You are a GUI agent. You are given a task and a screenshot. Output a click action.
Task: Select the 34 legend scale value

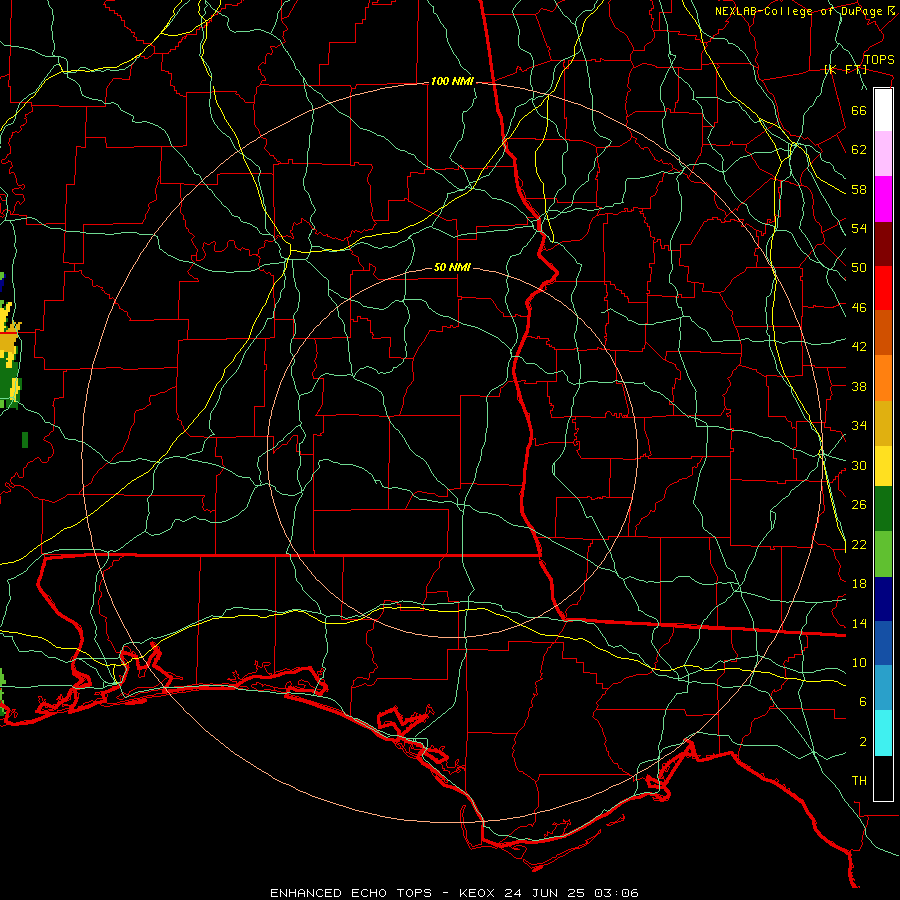pos(859,426)
